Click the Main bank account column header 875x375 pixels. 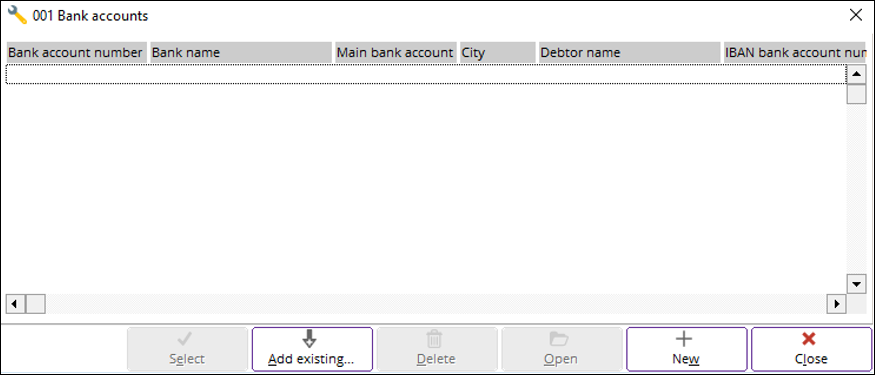[396, 52]
